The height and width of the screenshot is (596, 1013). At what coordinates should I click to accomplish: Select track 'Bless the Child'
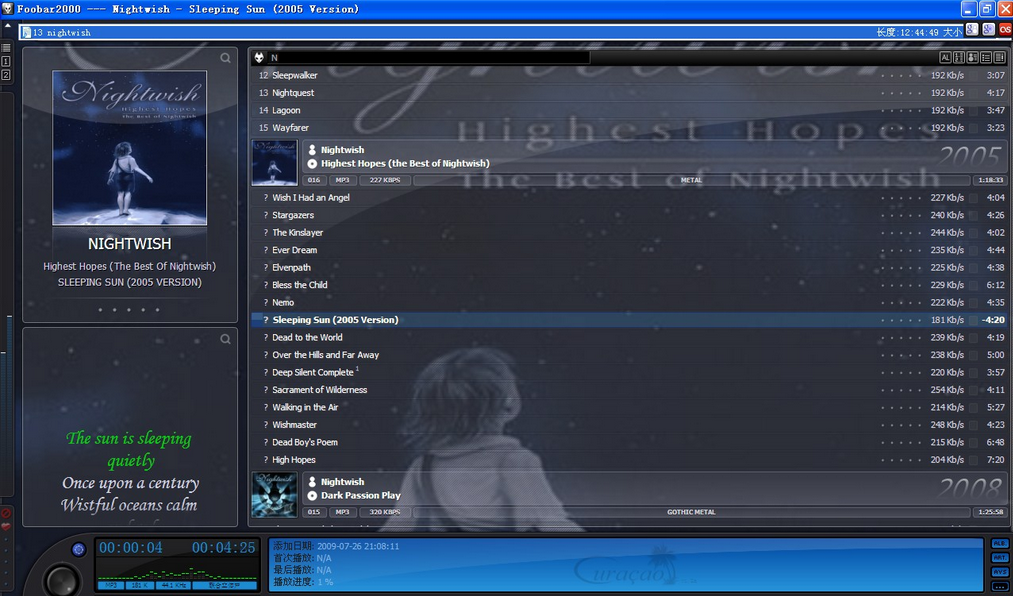[x=629, y=285]
